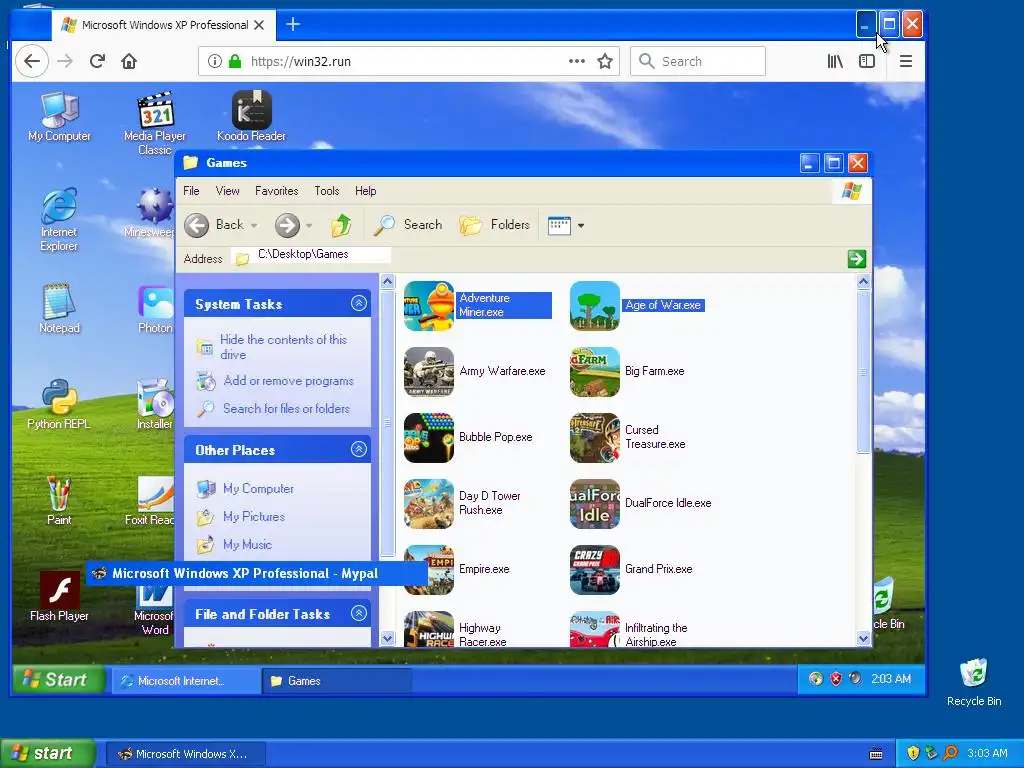Viewport: 1024px width, 768px height.
Task: Click the C:\Desktop\Games address field
Action: 312,255
